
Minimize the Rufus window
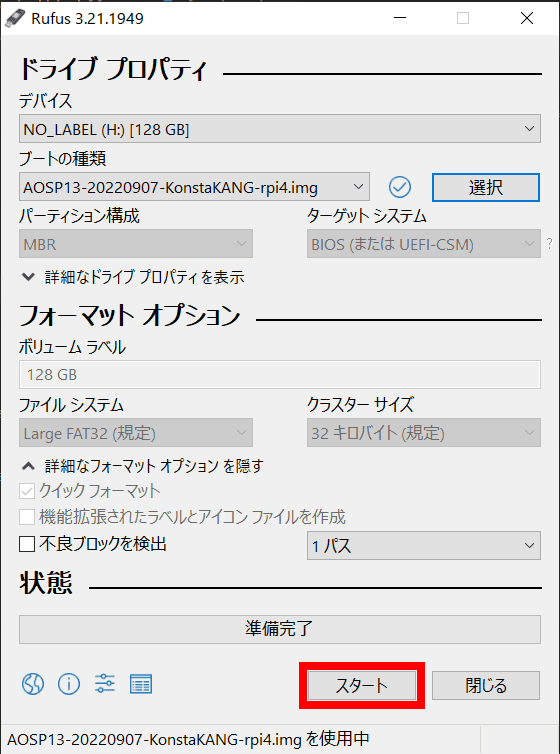399,18
